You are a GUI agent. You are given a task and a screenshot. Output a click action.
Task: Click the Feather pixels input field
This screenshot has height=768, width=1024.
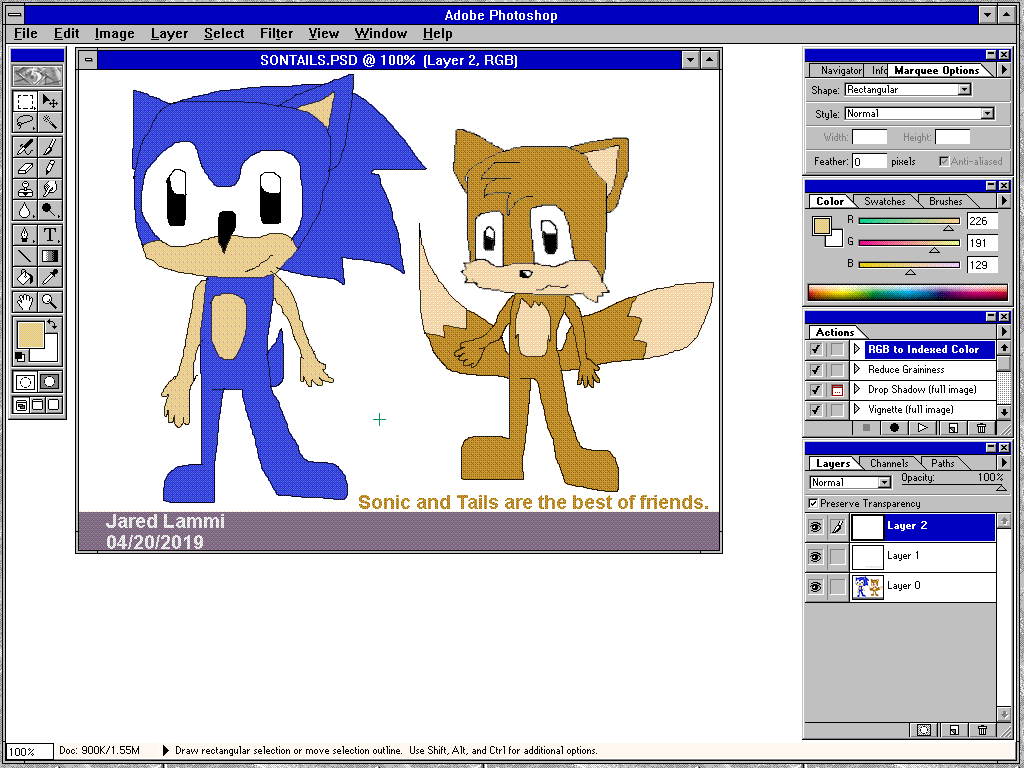[869, 161]
